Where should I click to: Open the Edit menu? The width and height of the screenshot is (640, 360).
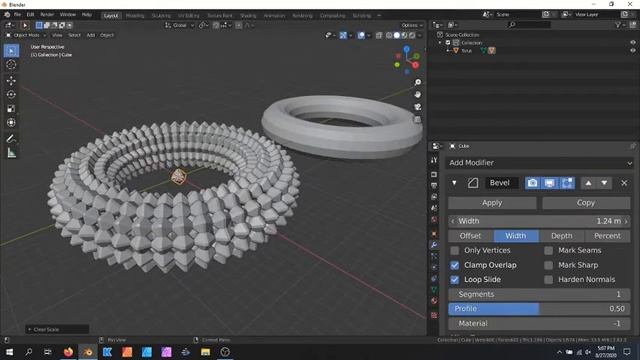tap(30, 15)
